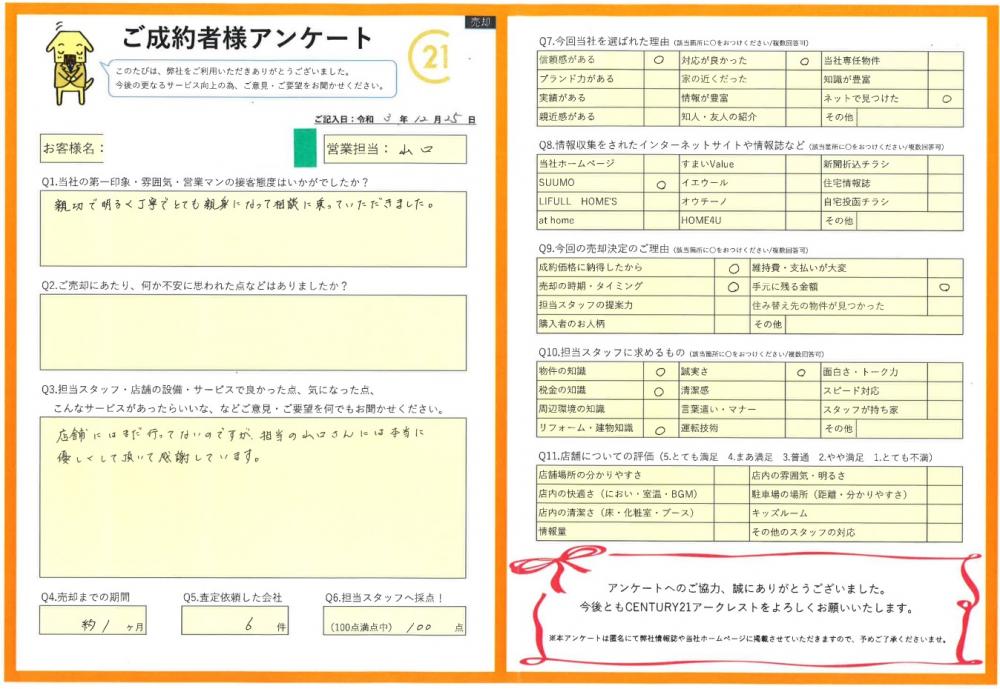1000x689 pixels.
Task: Toggle the 誠実さ checkbox in Q10
Action: [x=801, y=372]
